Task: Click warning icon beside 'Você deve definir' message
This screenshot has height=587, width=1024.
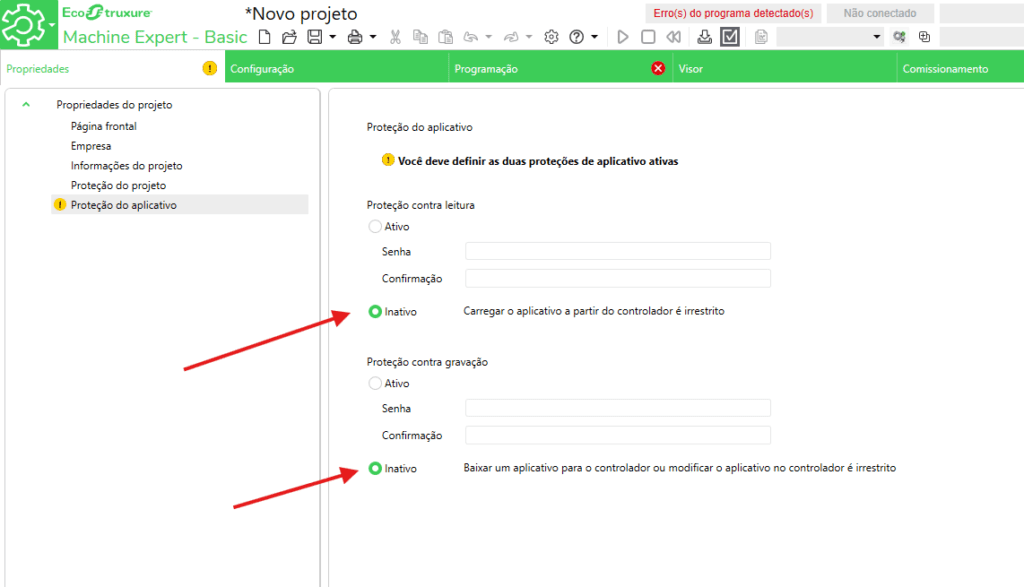Action: point(388,160)
